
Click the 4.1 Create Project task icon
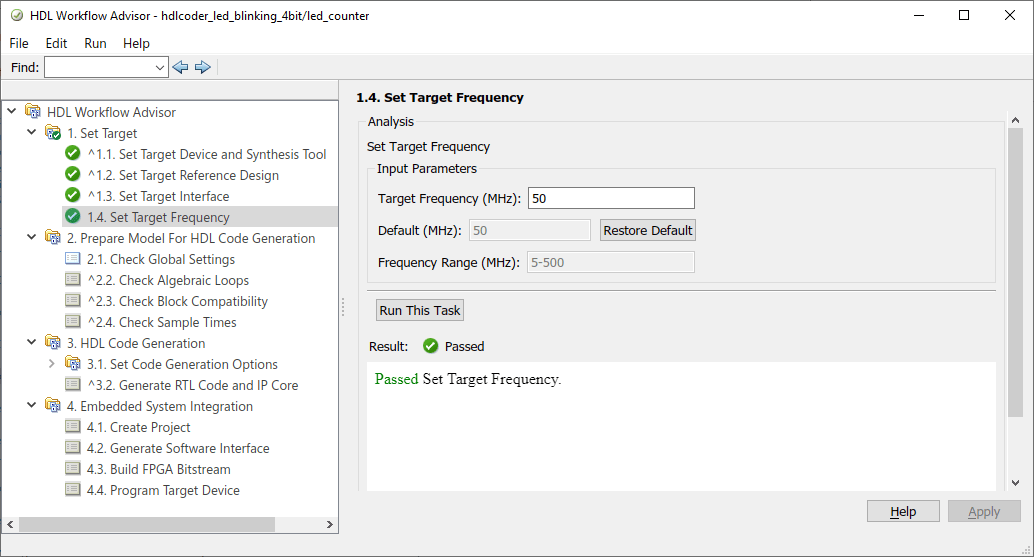tap(72, 427)
